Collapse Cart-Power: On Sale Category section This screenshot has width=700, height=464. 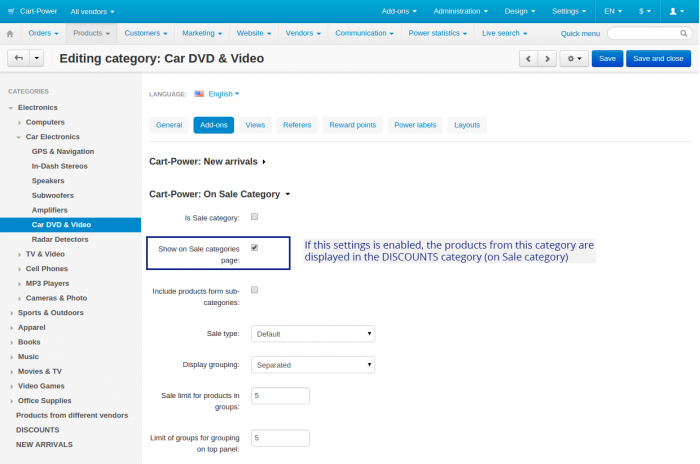(220, 194)
